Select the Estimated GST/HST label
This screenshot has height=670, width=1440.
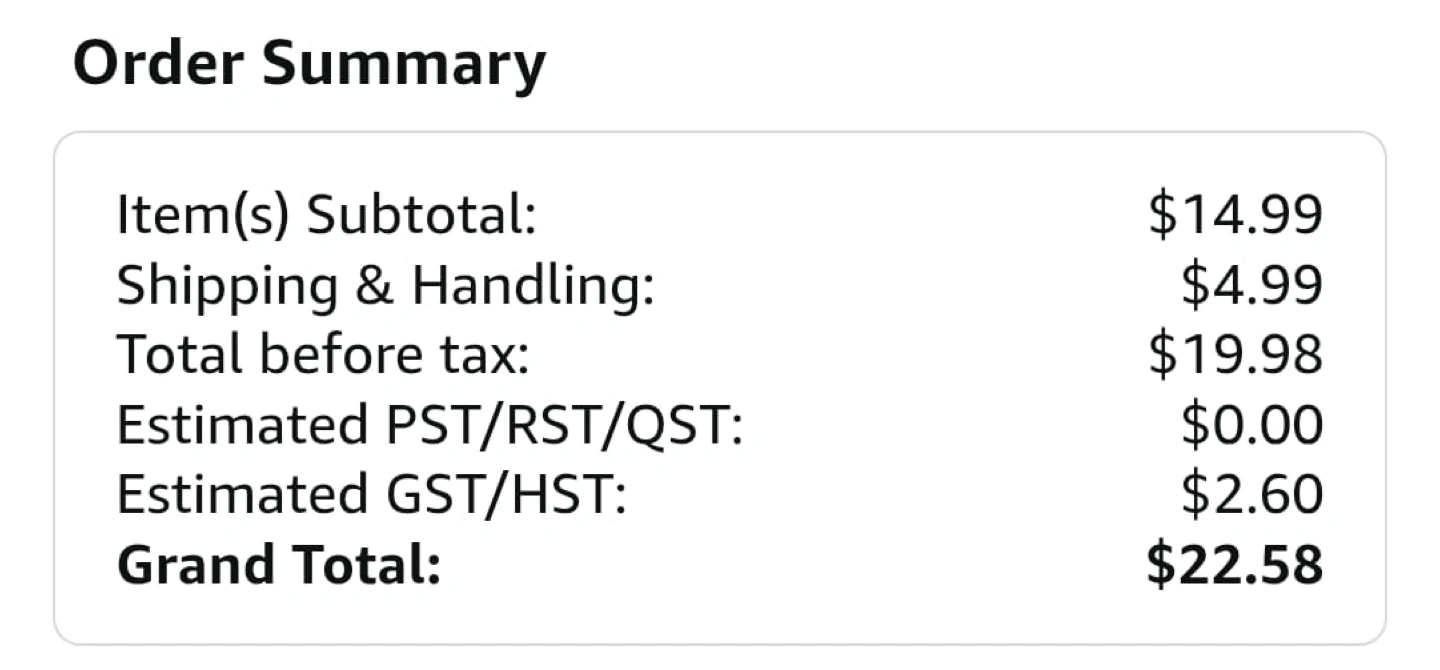click(372, 495)
